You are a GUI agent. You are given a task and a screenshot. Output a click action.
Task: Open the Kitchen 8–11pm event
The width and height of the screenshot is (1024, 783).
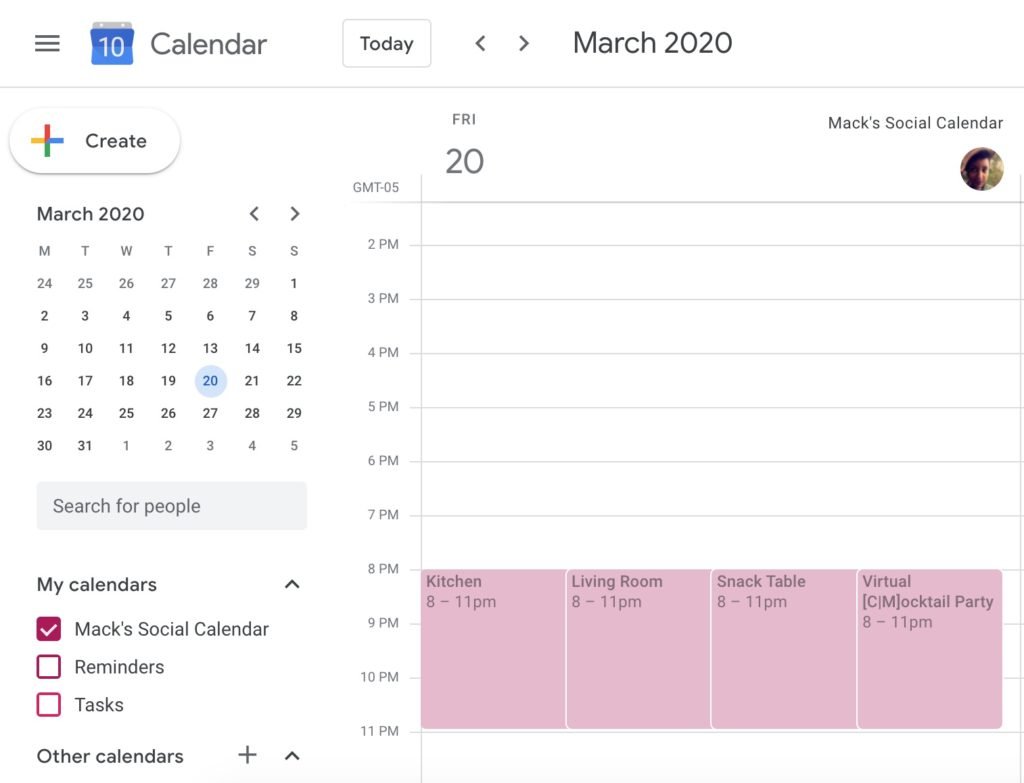(493, 648)
